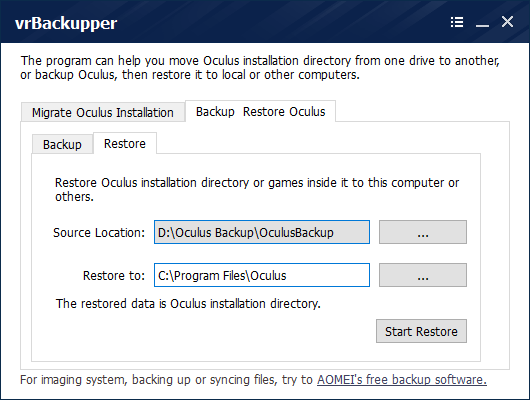Focus the Source Location path field
The image size is (530, 400).
pos(262,232)
